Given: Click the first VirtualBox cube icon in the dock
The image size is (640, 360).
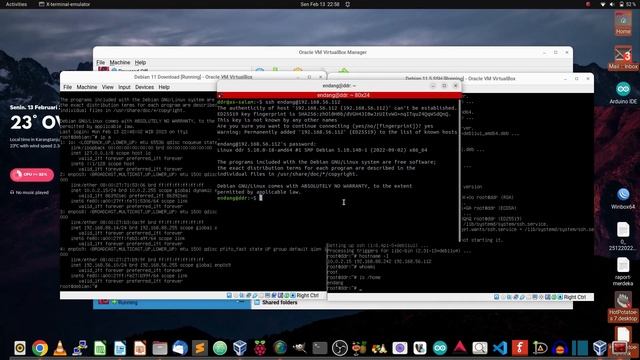Looking at the screenshot, I should 240,348.
